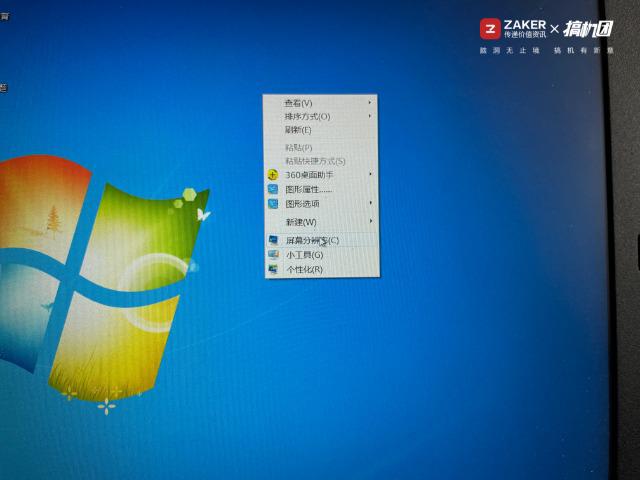
Task: Expand the submenu arrow for 360桌面助手
Action: (x=370, y=174)
